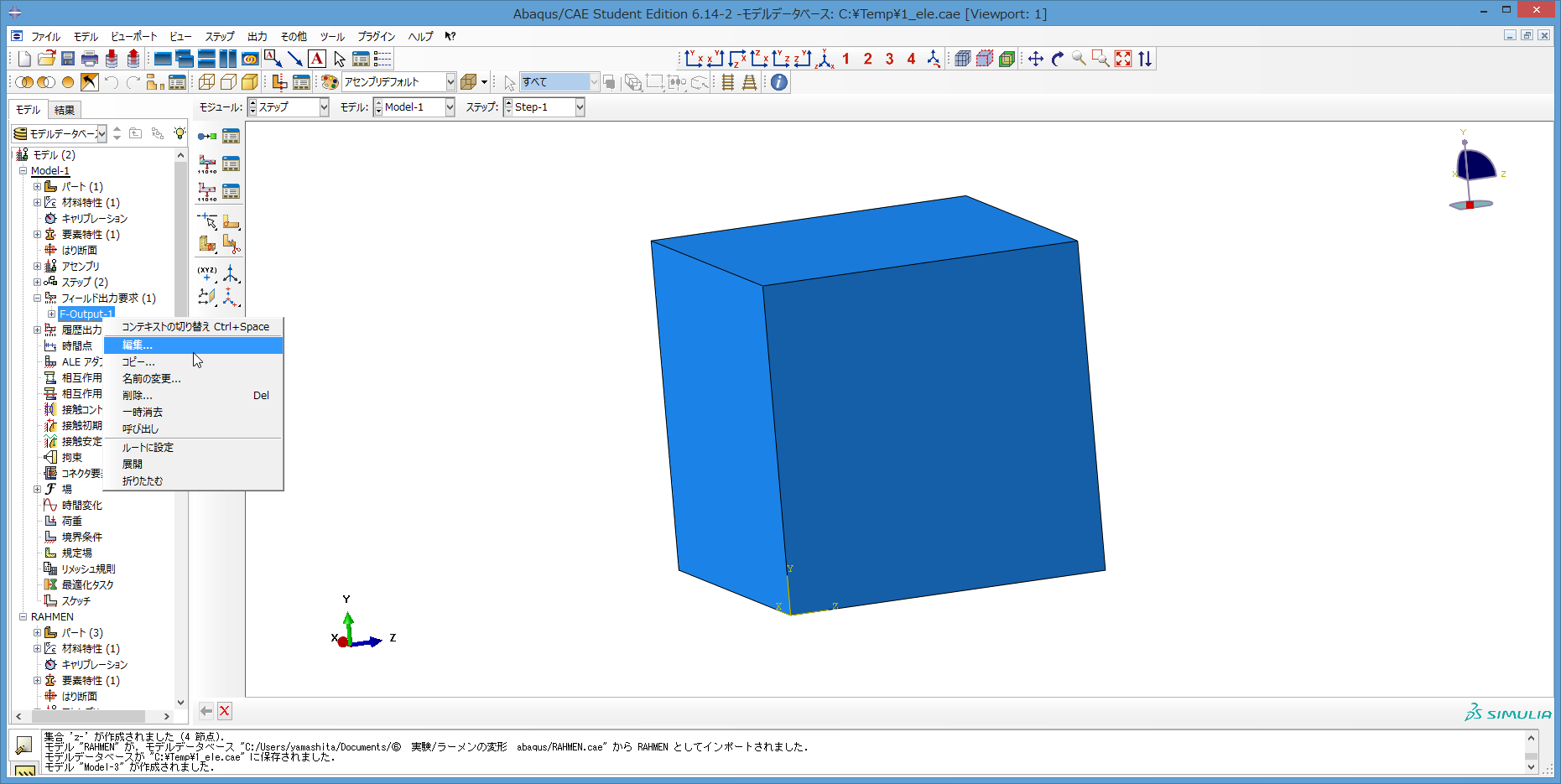Click the New model database icon
Viewport: 1561px width, 784px height.
24,59
